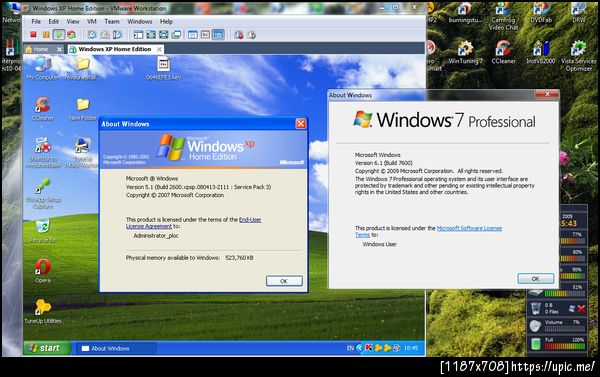600x377 pixels.
Task: Take a VM snapshot via the toolbar icon
Action: [x=92, y=35]
